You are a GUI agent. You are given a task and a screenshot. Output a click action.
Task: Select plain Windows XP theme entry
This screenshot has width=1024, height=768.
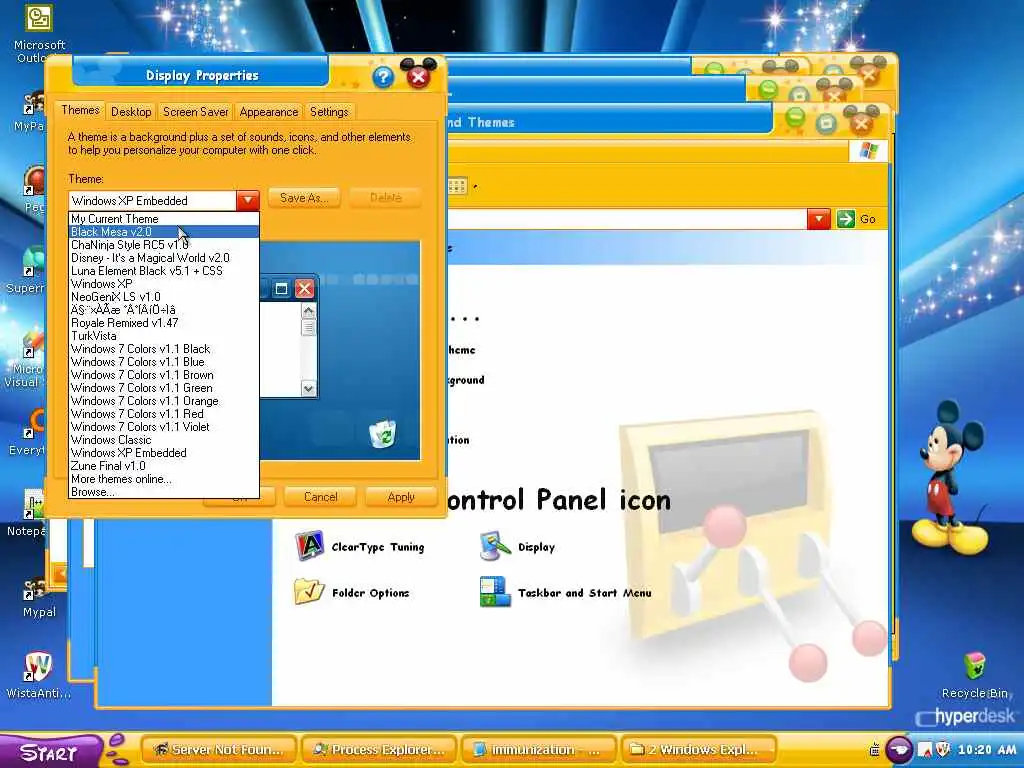(x=164, y=284)
